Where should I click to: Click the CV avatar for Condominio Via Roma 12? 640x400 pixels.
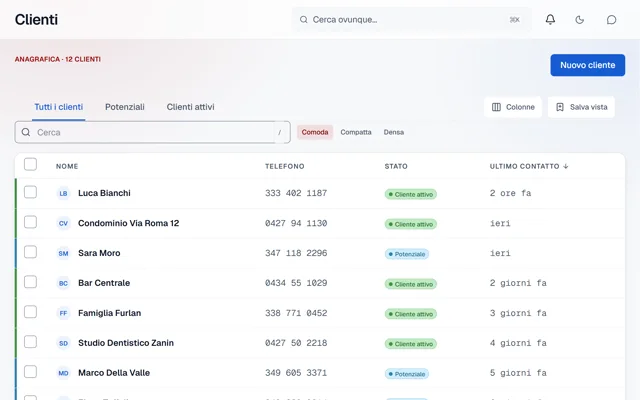tap(63, 223)
